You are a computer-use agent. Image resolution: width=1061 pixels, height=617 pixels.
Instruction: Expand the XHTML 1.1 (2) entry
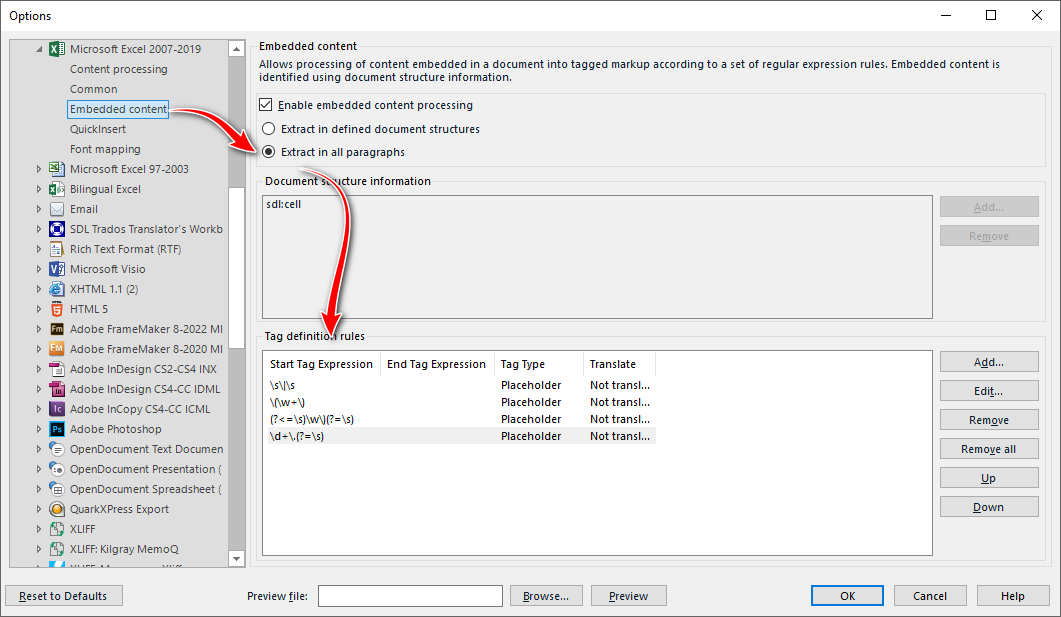[40, 288]
